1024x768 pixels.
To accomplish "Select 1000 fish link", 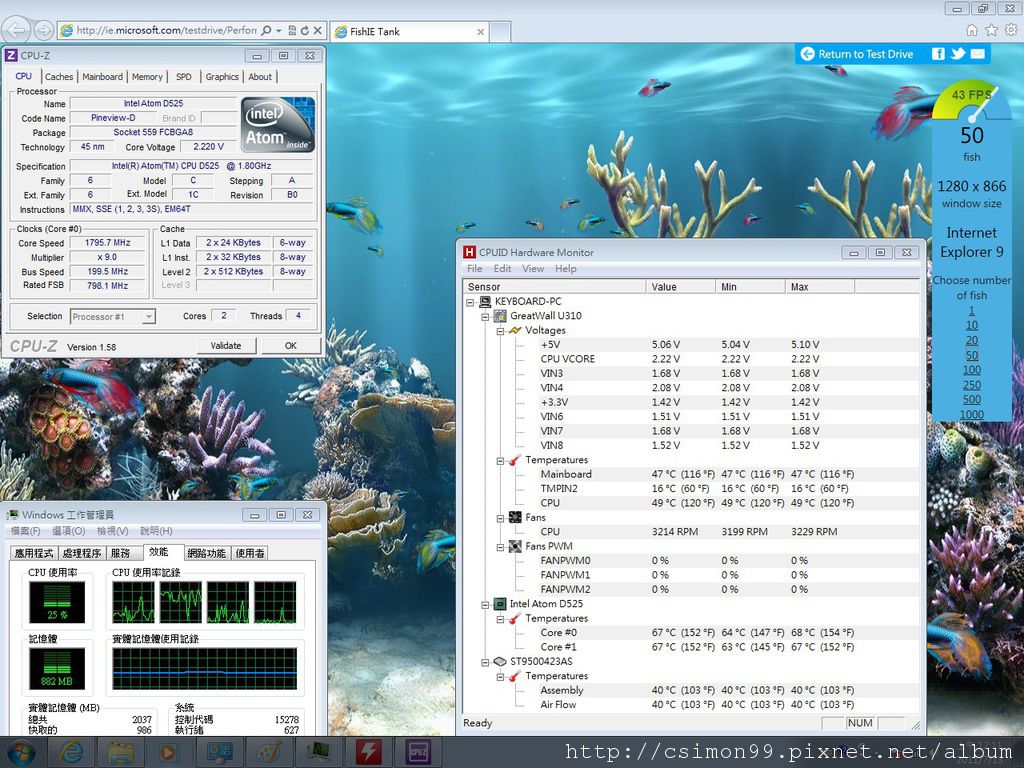I will click(971, 414).
